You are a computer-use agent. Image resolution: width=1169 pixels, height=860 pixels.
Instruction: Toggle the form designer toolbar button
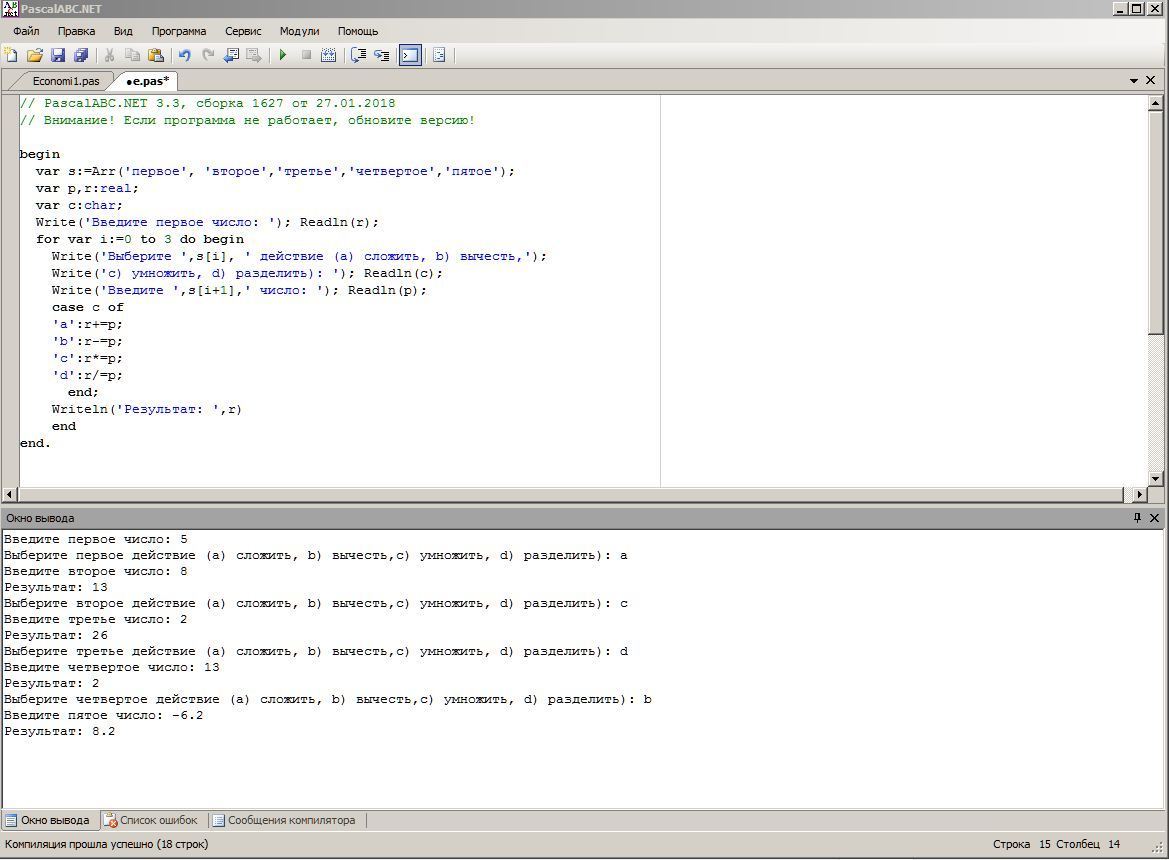tap(439, 56)
